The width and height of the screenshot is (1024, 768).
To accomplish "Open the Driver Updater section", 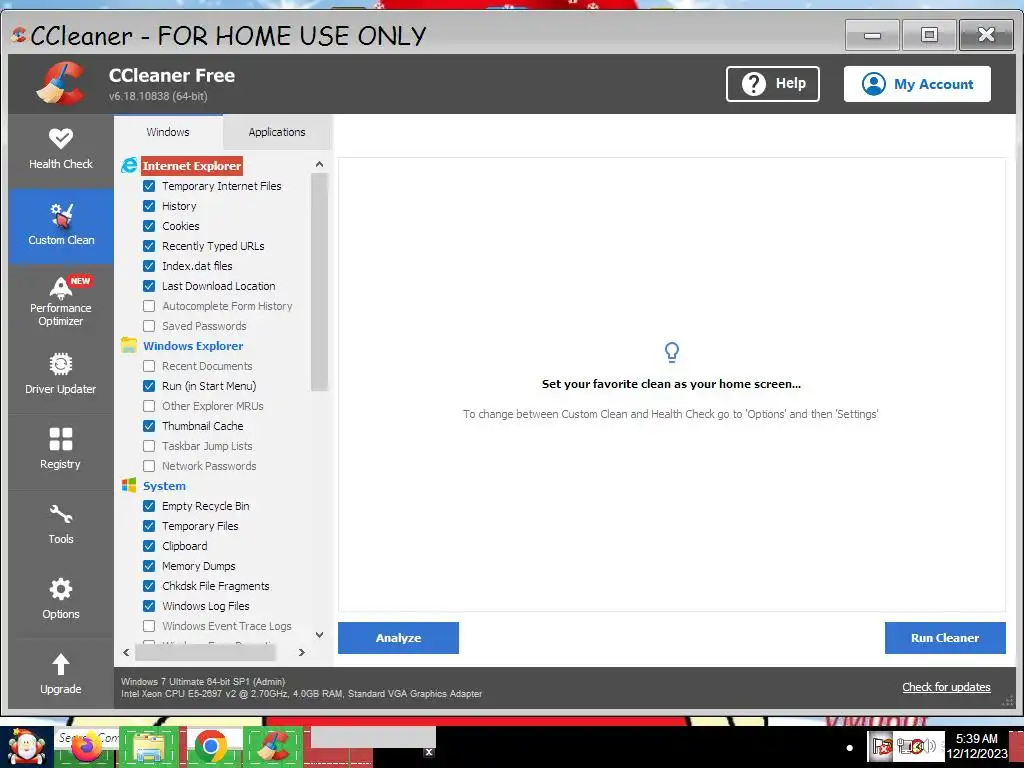I will pos(61,376).
